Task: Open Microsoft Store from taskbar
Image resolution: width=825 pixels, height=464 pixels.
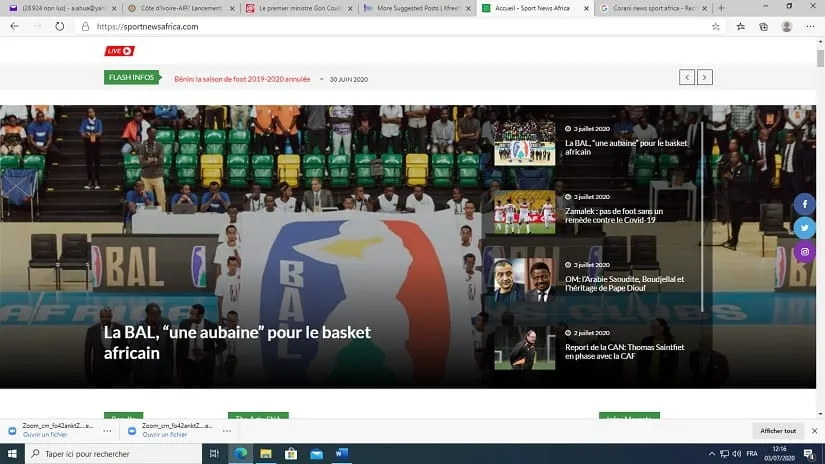Action: click(291, 453)
